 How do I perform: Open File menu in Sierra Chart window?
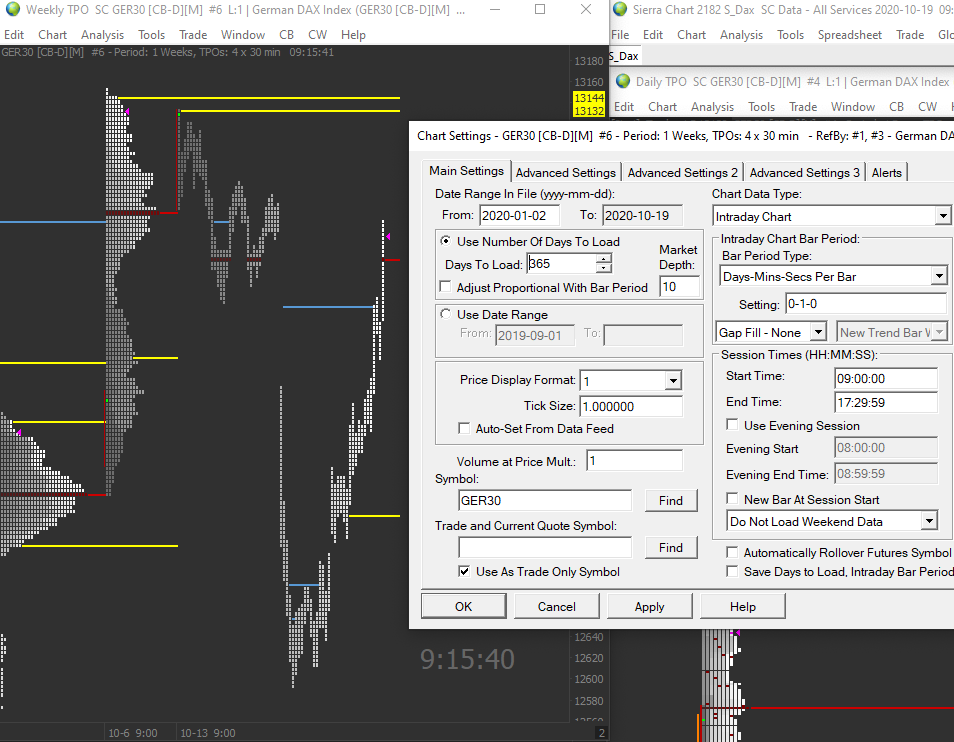pos(620,35)
